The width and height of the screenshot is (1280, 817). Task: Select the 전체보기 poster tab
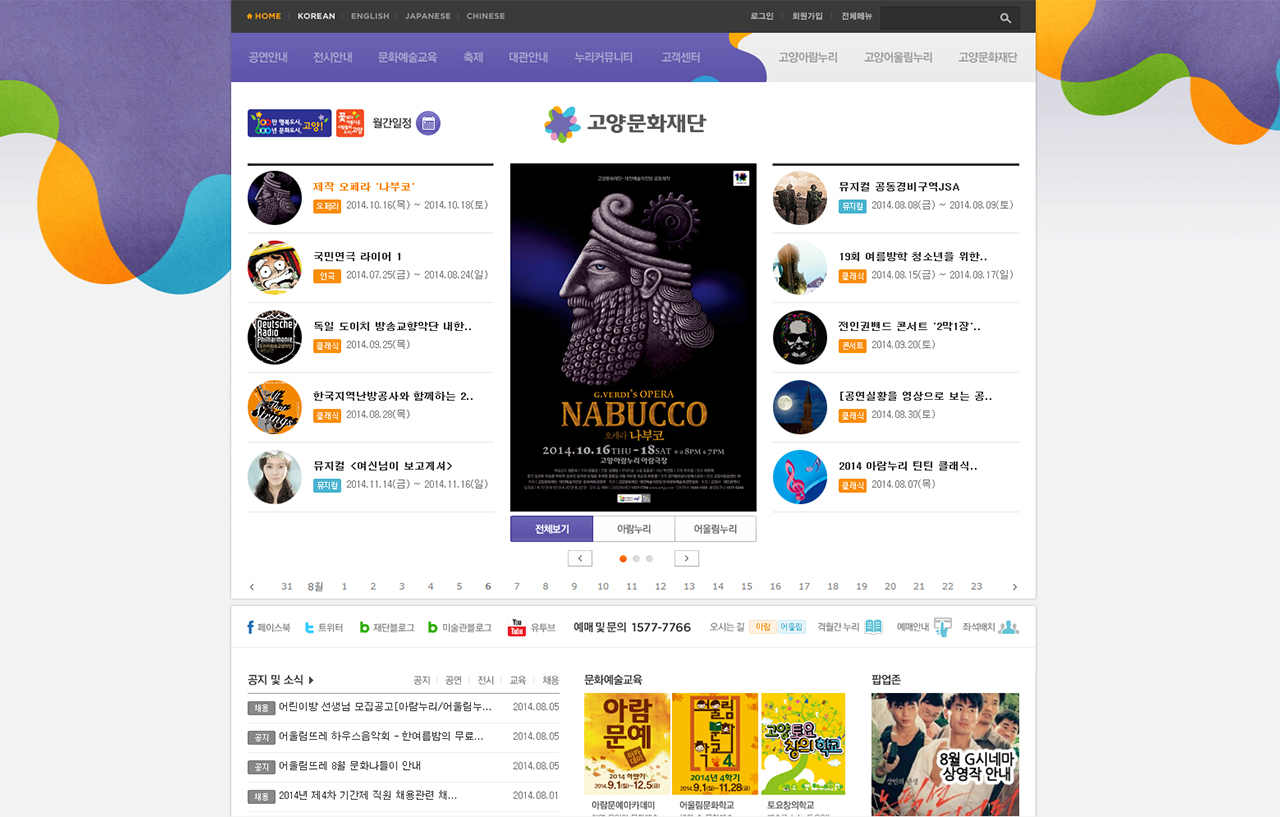552,529
